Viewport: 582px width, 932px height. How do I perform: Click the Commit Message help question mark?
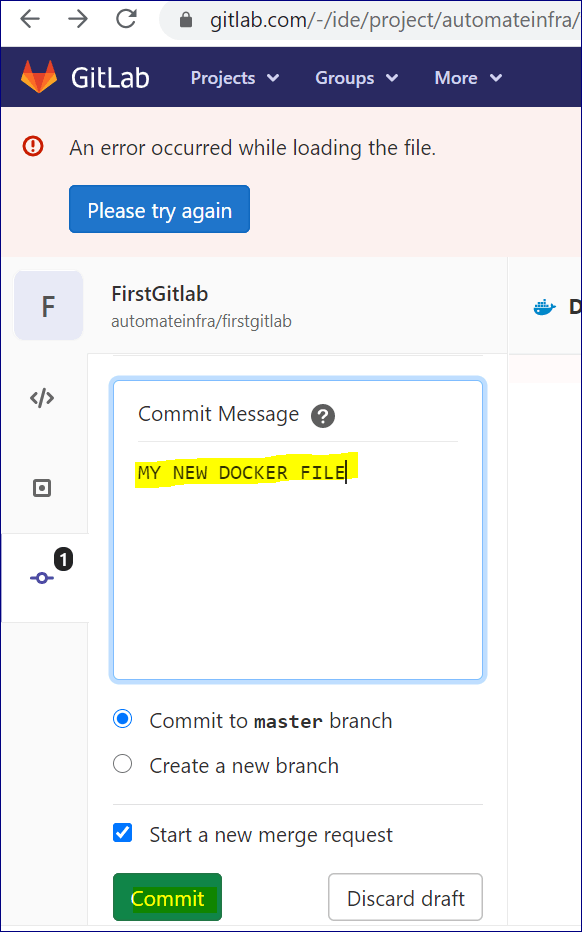coord(322,415)
